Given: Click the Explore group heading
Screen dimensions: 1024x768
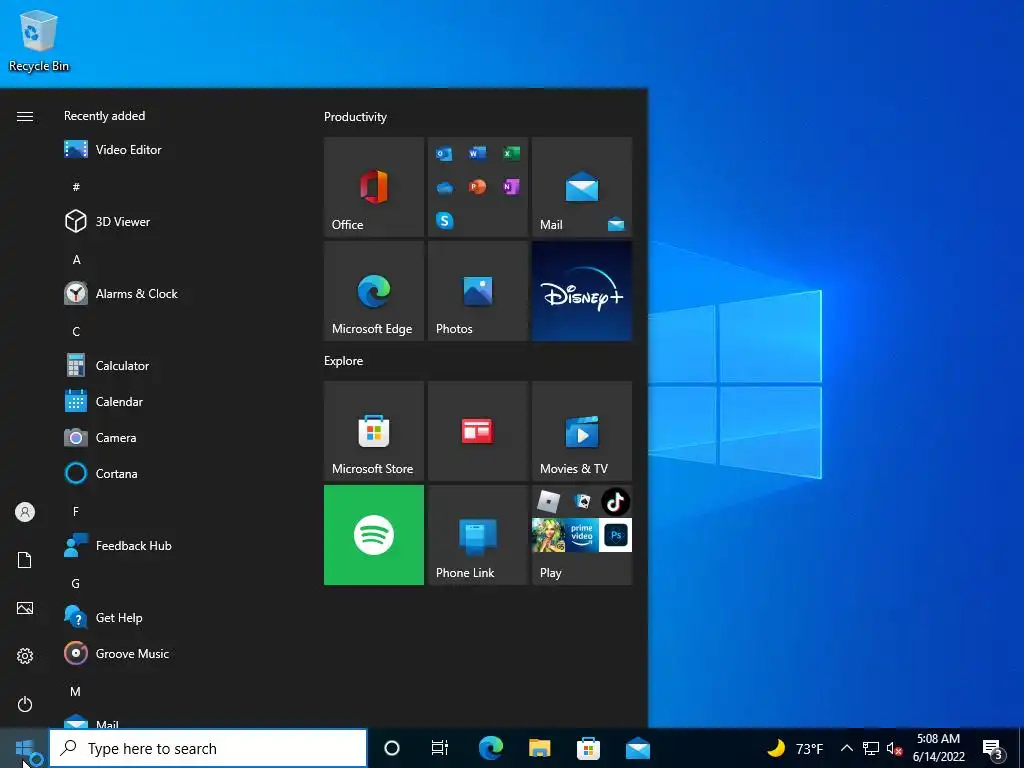Looking at the screenshot, I should (344, 360).
